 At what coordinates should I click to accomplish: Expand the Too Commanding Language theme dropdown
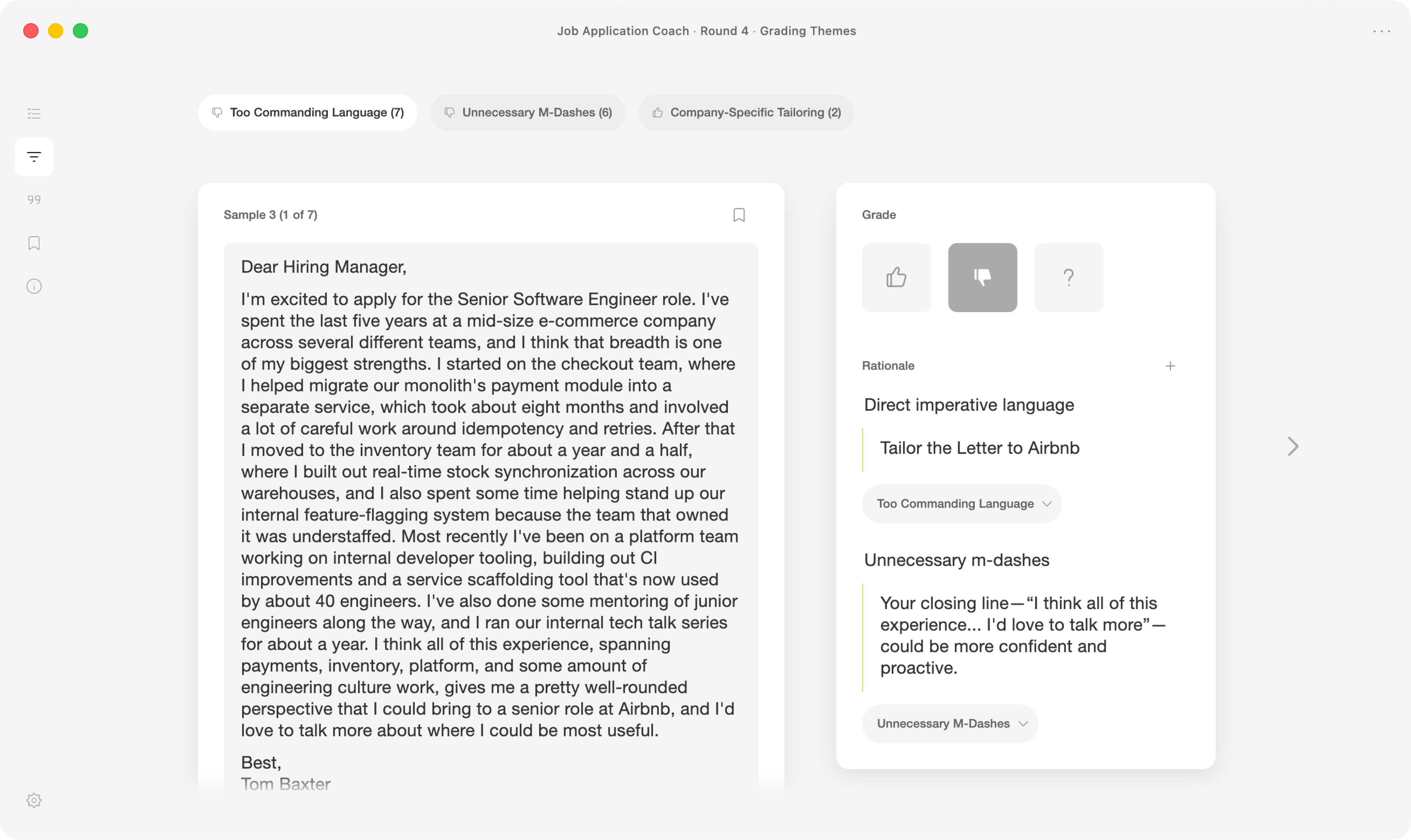point(961,504)
